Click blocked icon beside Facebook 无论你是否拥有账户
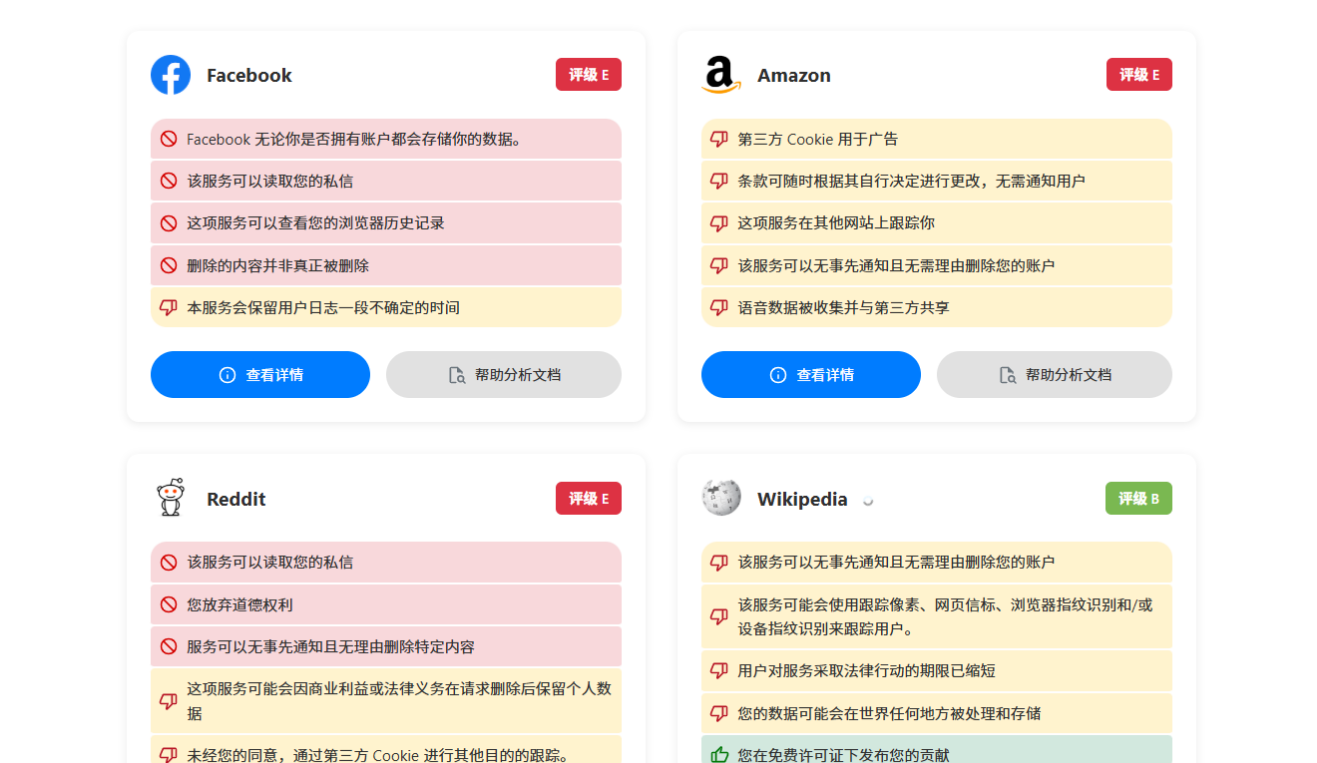 (169, 140)
